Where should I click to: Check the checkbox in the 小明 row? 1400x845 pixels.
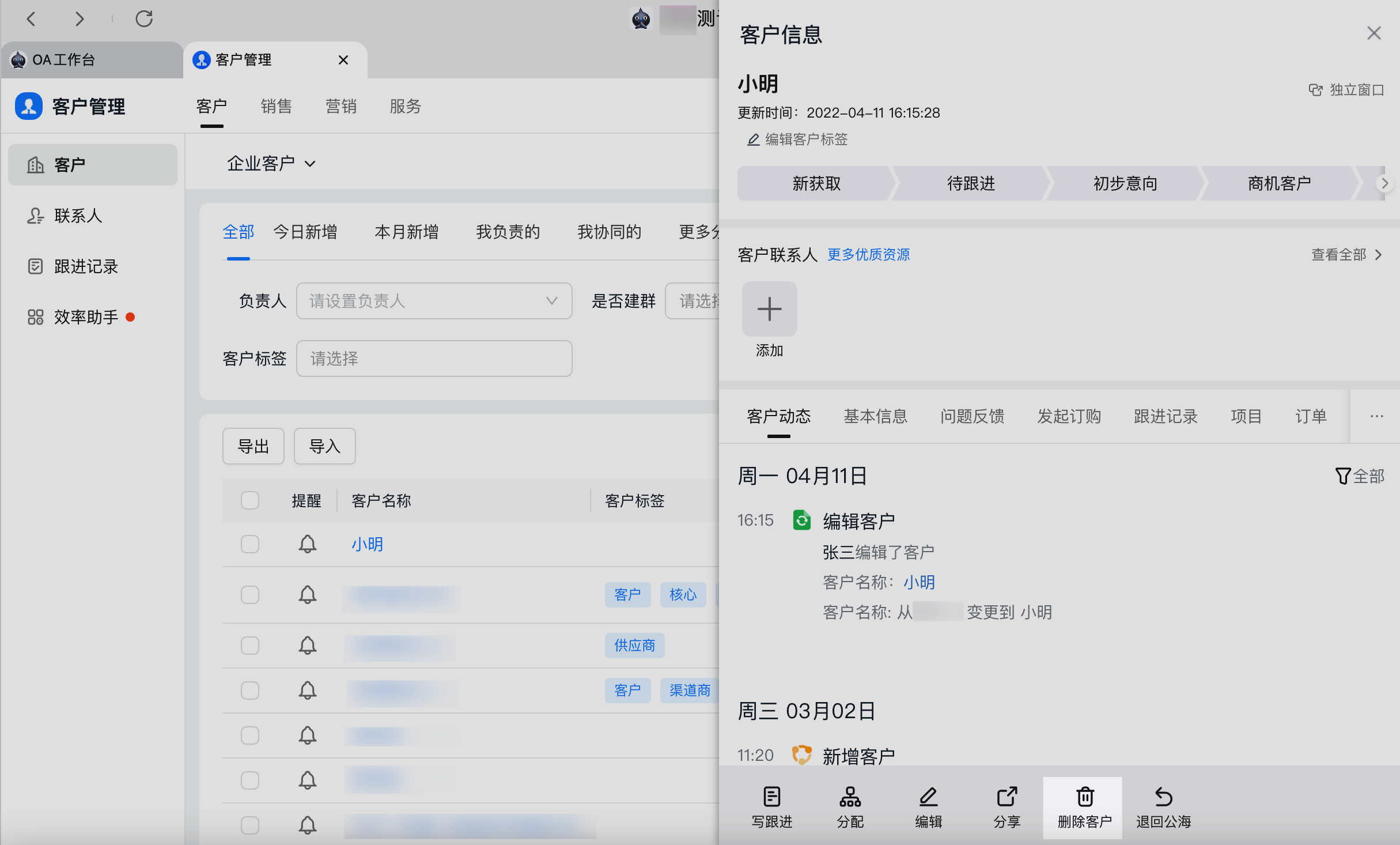[250, 544]
